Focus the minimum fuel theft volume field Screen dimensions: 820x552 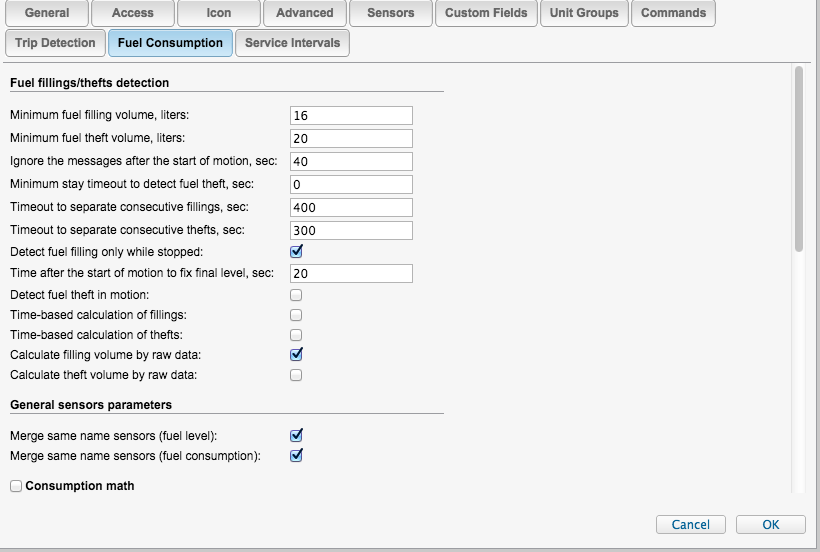coord(351,138)
